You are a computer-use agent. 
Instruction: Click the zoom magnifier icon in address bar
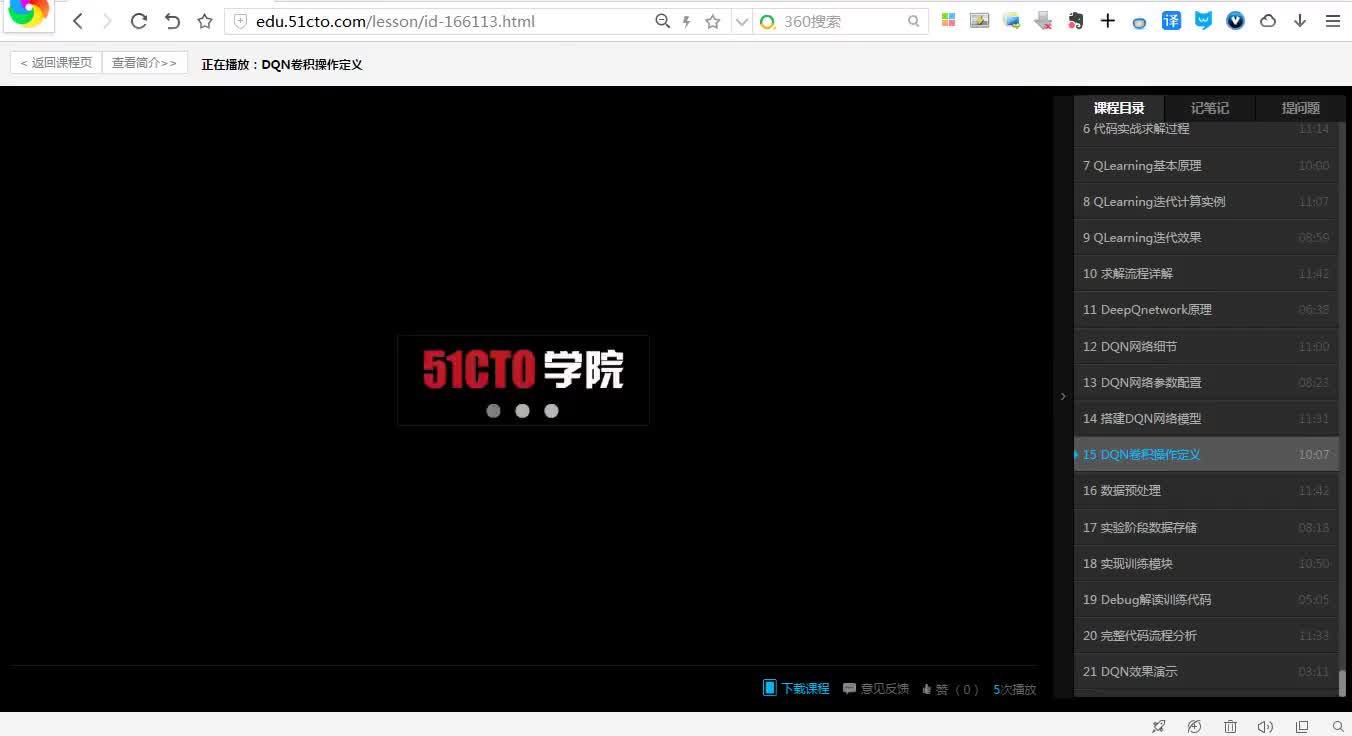coord(662,21)
